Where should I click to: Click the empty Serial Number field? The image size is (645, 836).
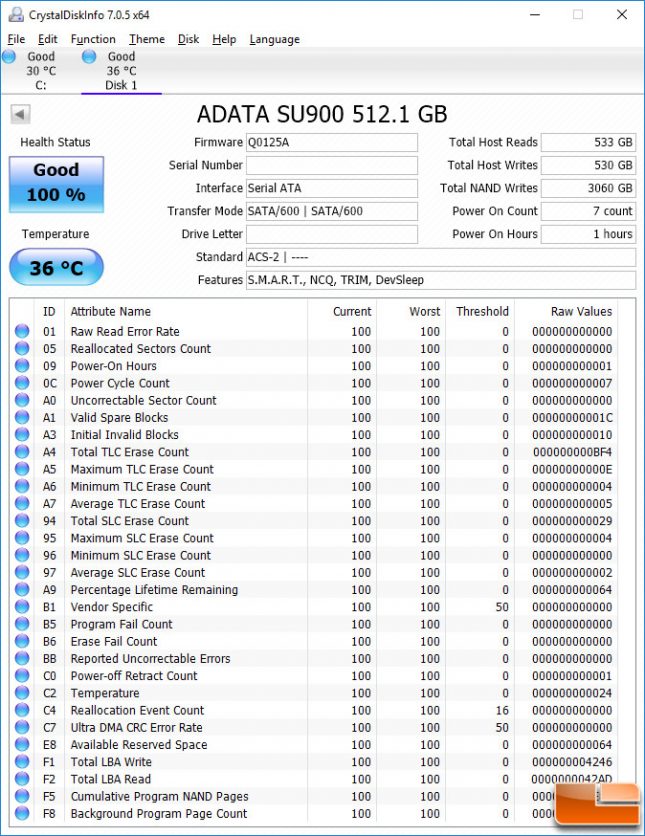click(x=332, y=165)
